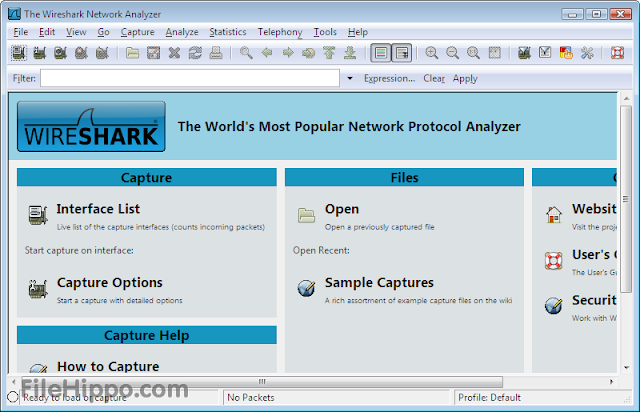Click the vertical scrollbar up arrow

pos(627,98)
